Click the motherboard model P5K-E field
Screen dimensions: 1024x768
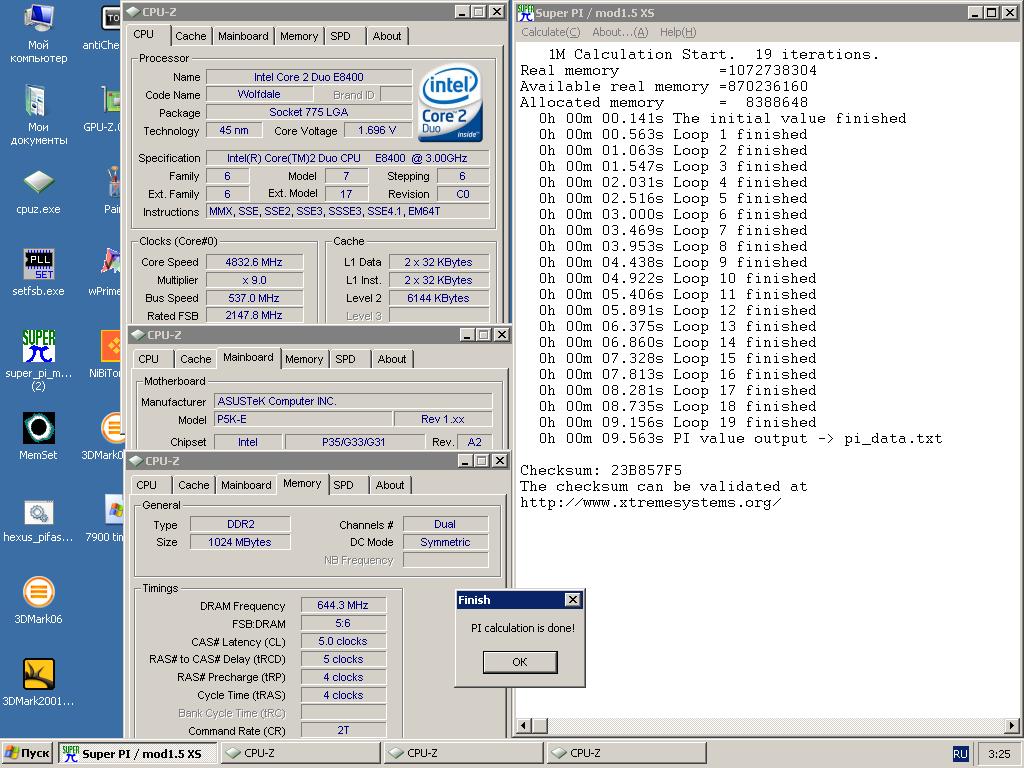pos(304,419)
